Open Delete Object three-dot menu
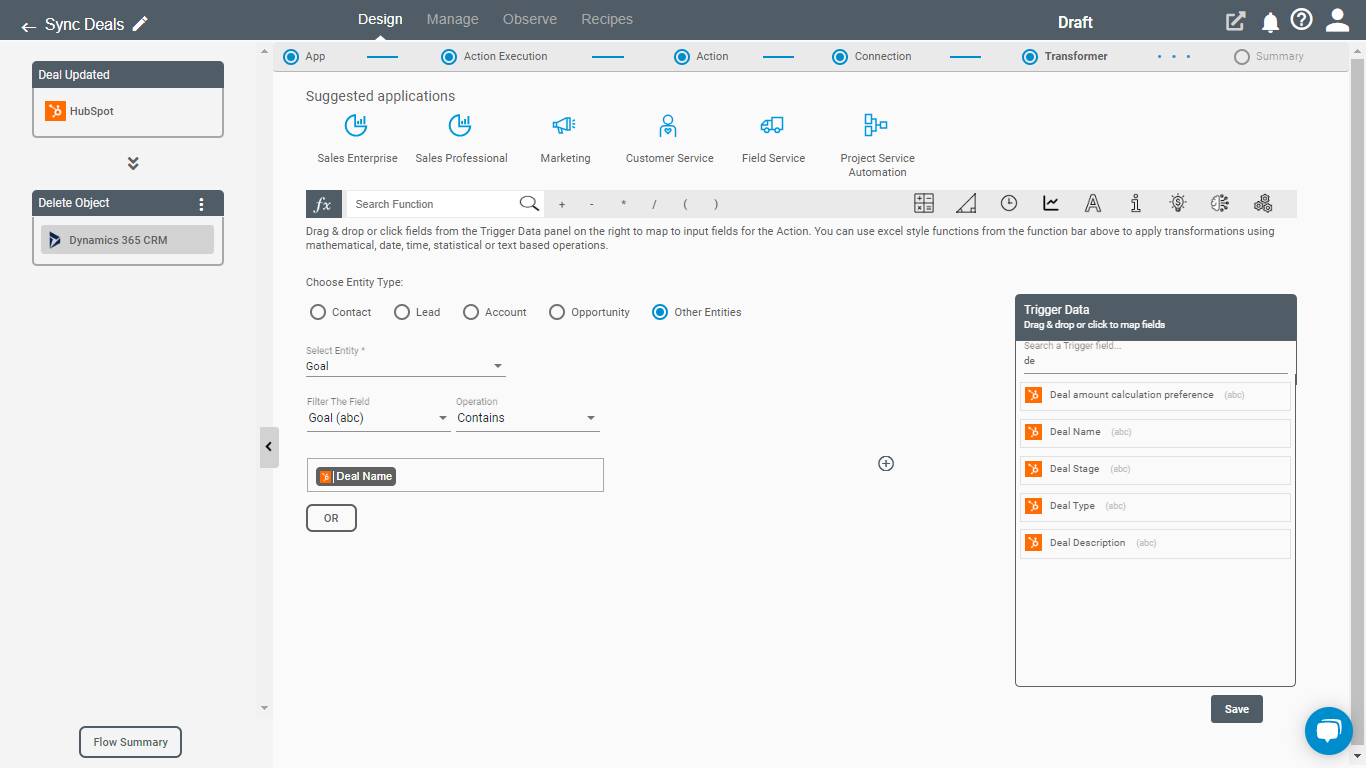Screen dimensions: 1366x768 (x=201, y=204)
